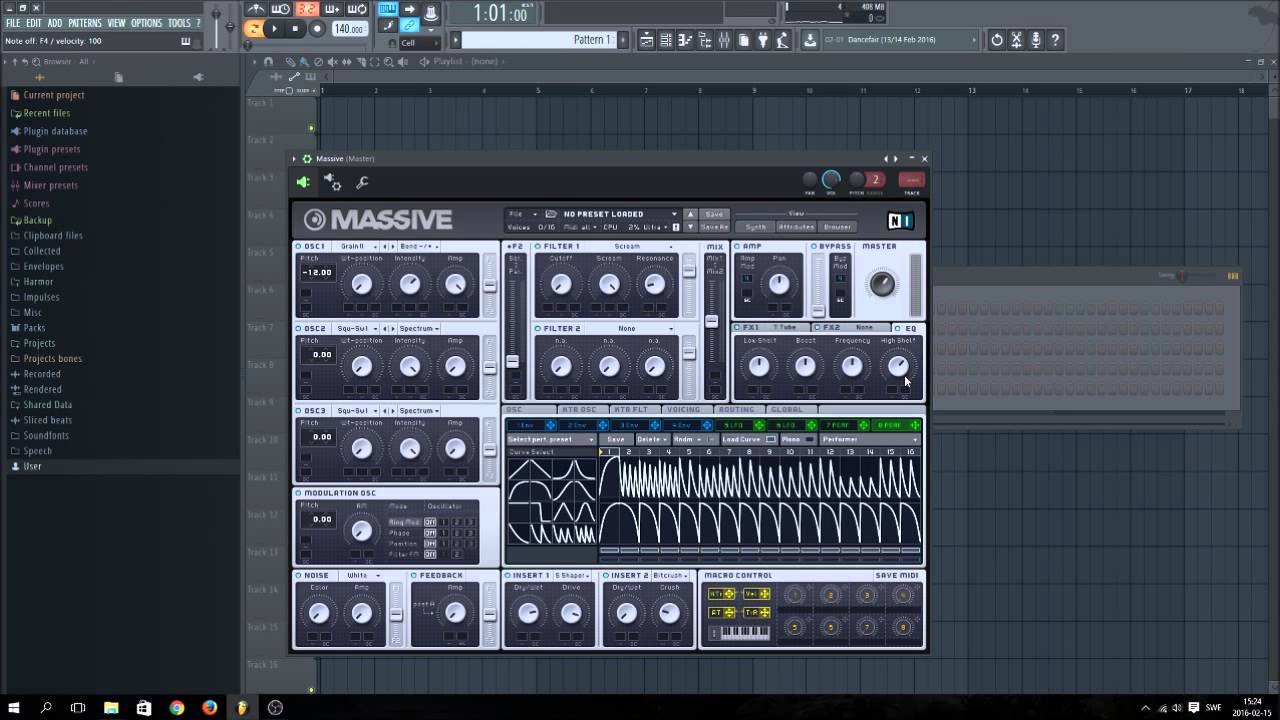Image resolution: width=1280 pixels, height=720 pixels.
Task: Expand Plugin database folder in browser
Action: click(x=55, y=131)
